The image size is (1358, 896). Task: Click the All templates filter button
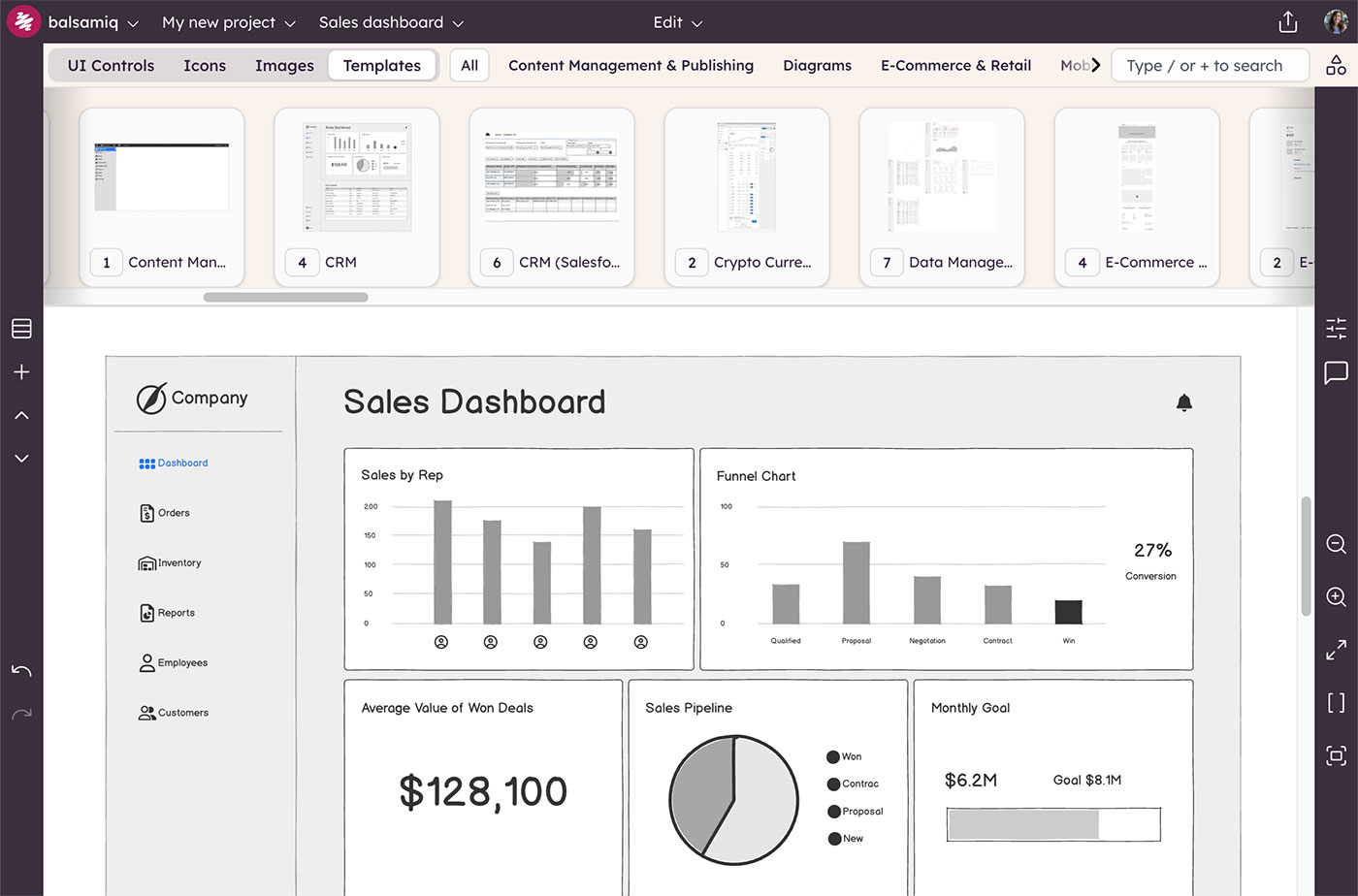click(x=469, y=66)
